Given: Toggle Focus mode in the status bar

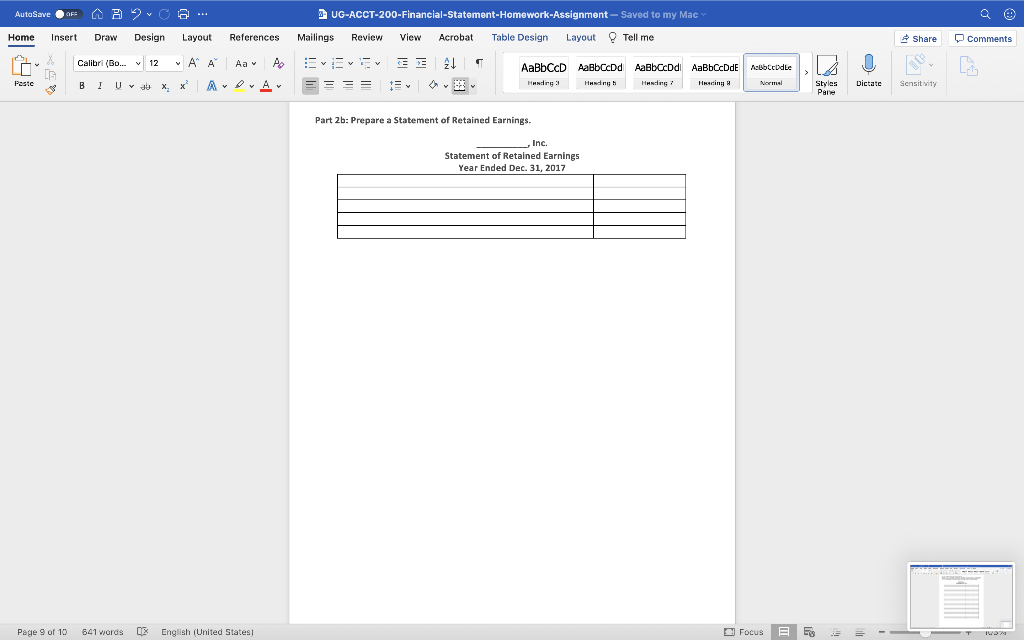Looking at the screenshot, I should point(747,632).
